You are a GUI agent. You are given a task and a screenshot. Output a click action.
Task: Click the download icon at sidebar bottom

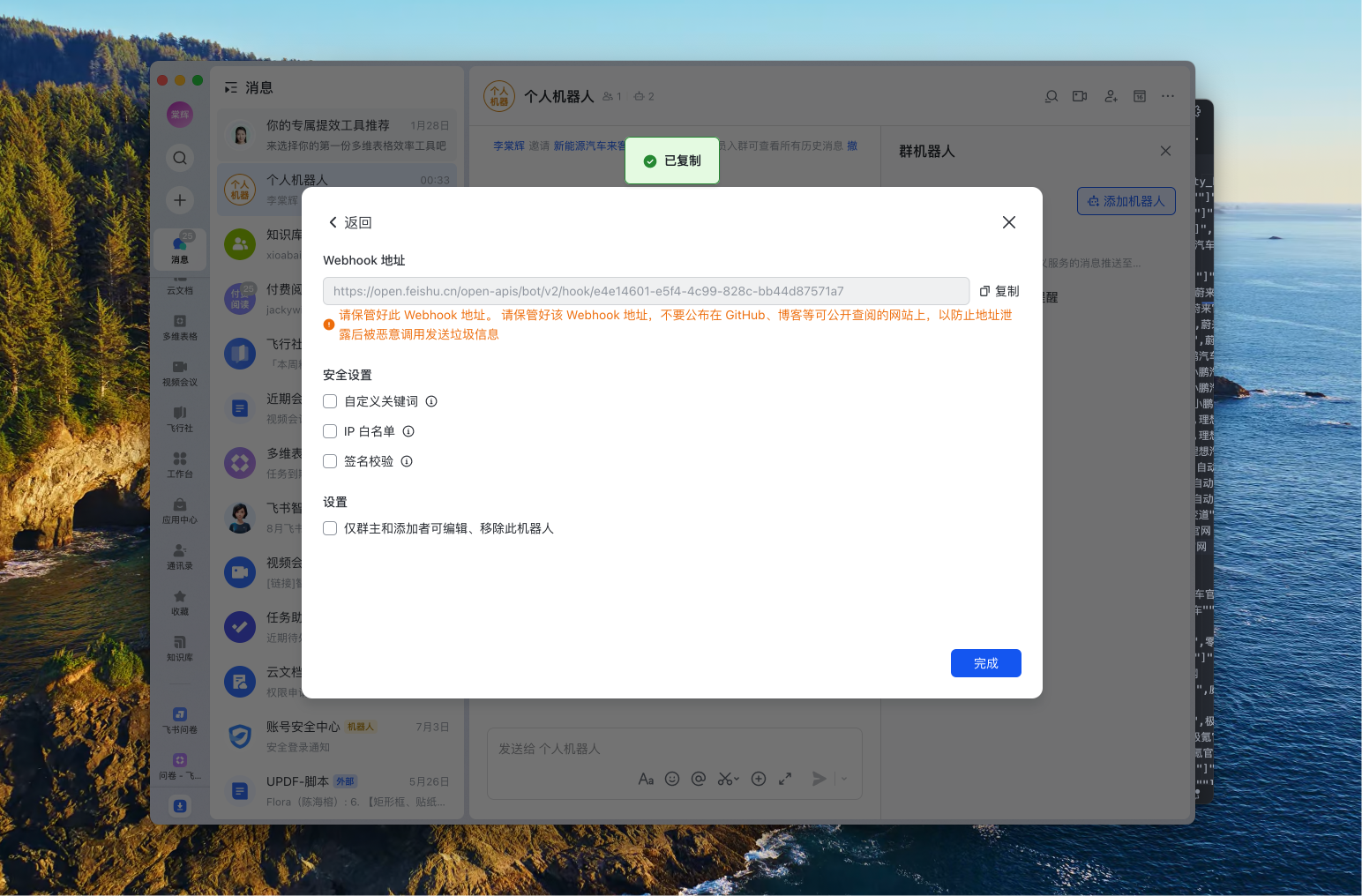tap(180, 805)
